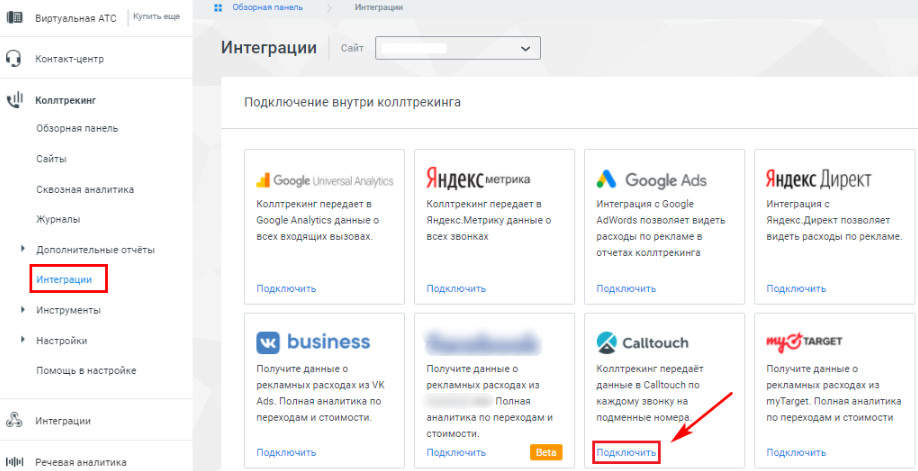Expand the Инструменты submenu

coord(22,310)
